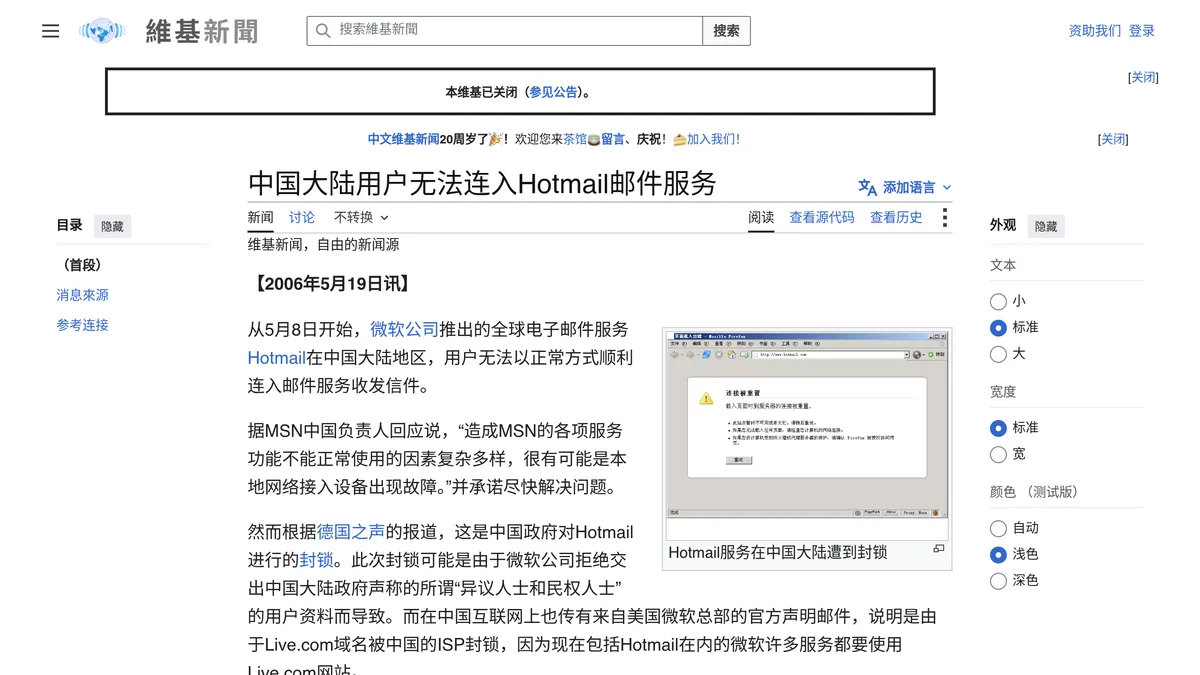
Task: Select large text size
Action: (998, 354)
